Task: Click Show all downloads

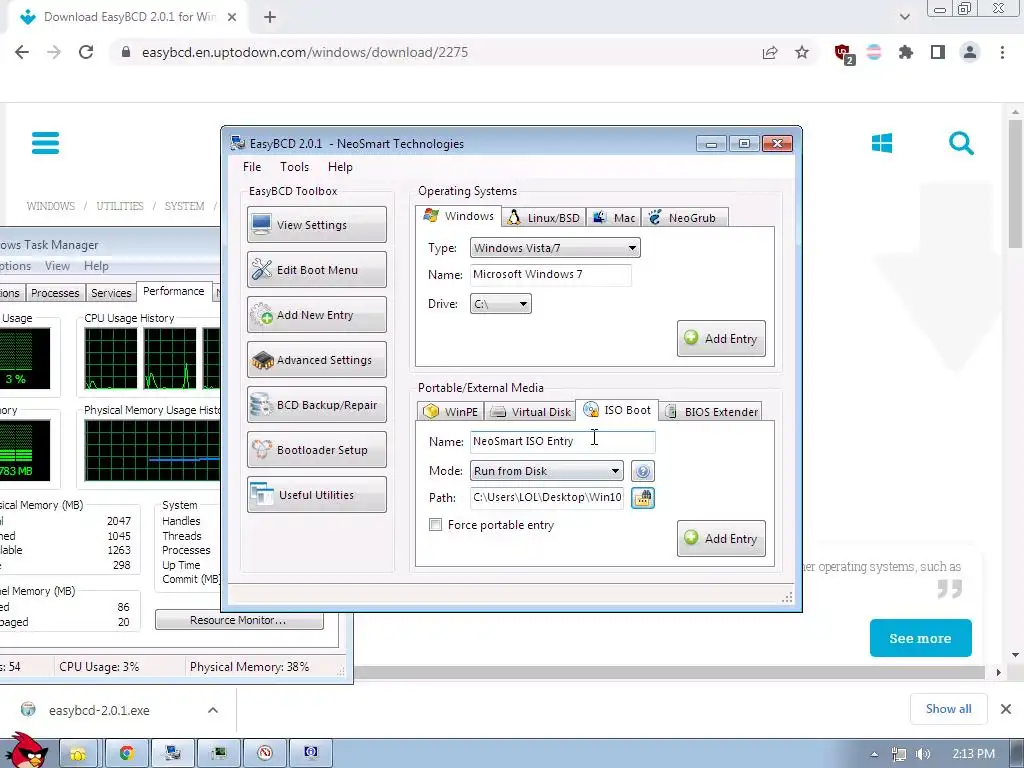Action: [948, 709]
